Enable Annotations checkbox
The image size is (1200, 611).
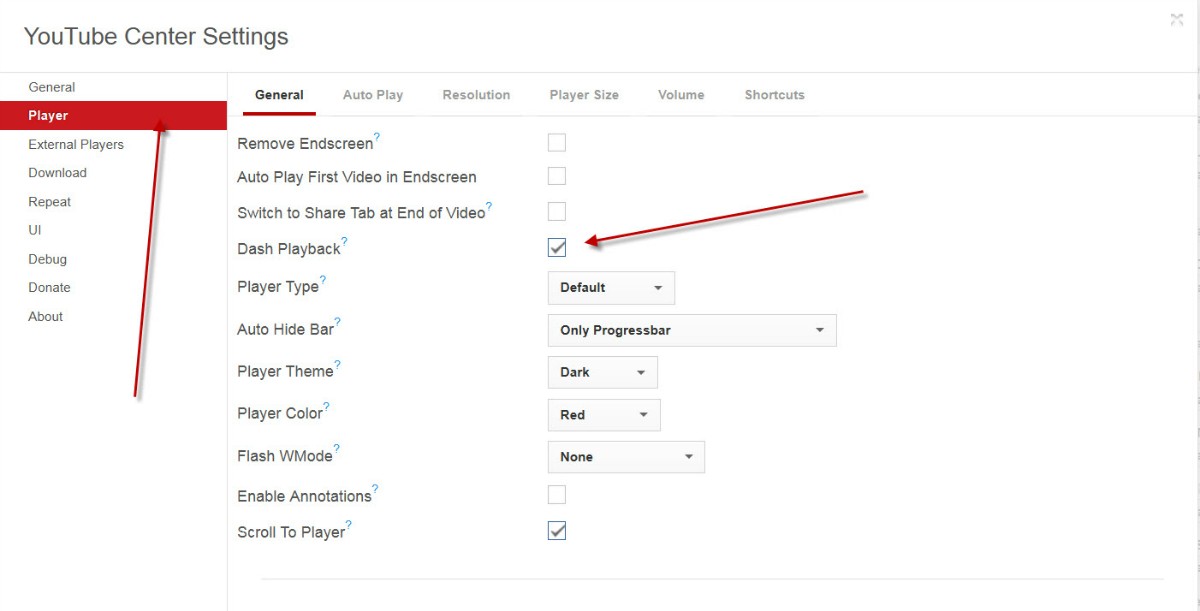click(557, 494)
